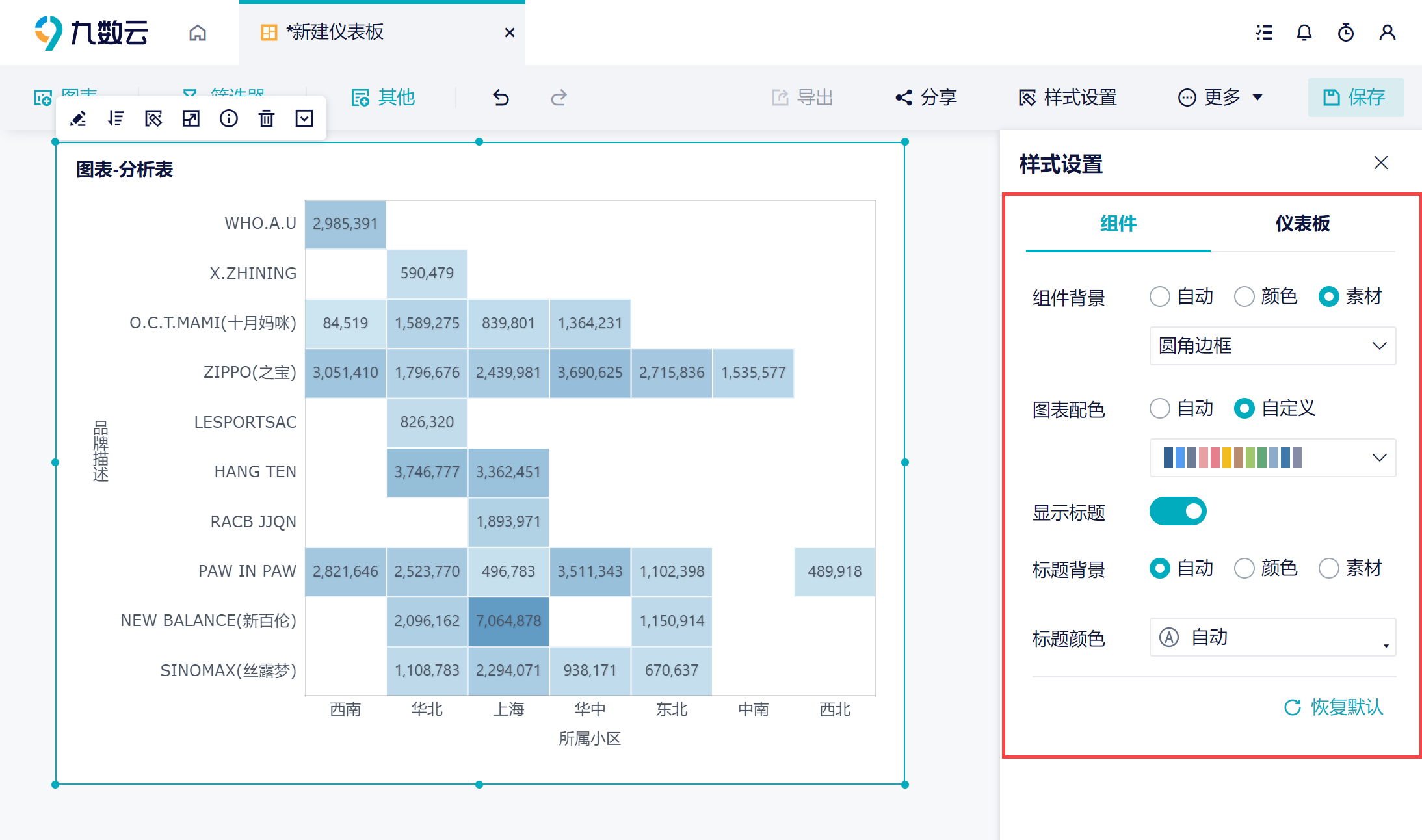Click the sort icon in floating toolbar
Viewport: 1422px width, 840px height.
[x=116, y=118]
